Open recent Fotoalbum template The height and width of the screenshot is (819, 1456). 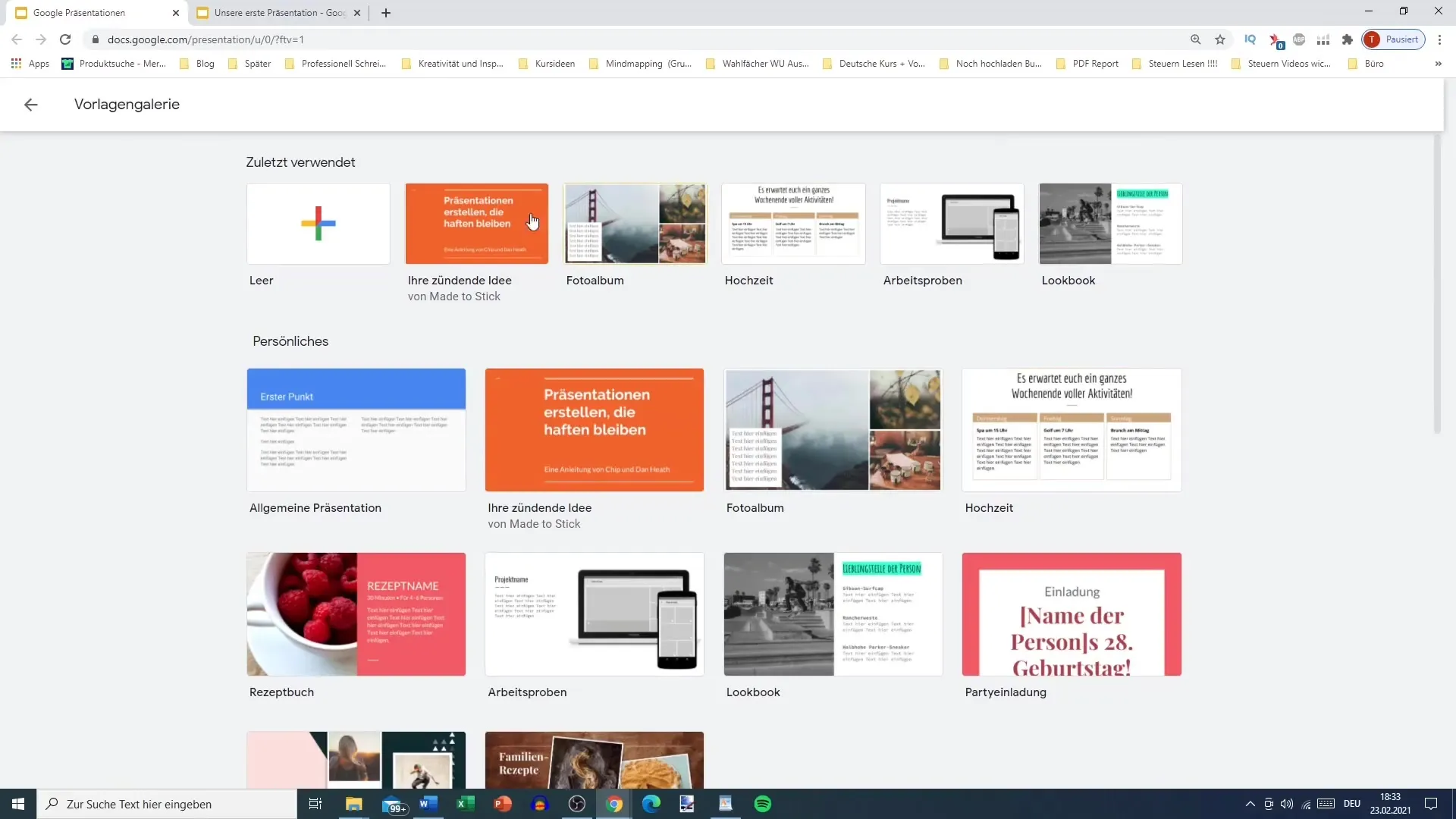tap(635, 224)
